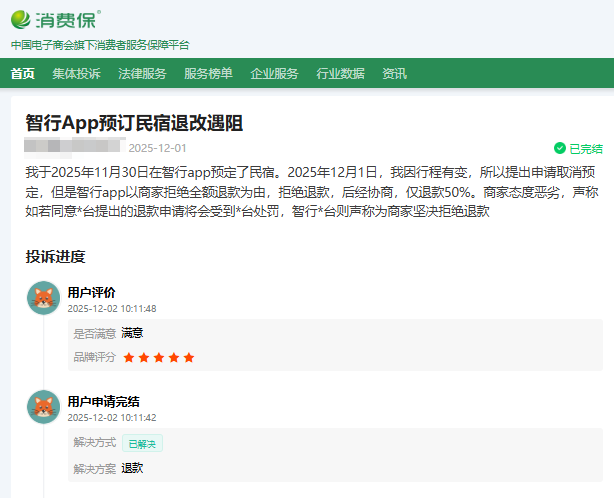Click the blurred username under the title
This screenshot has height=498, width=614.
(72, 148)
